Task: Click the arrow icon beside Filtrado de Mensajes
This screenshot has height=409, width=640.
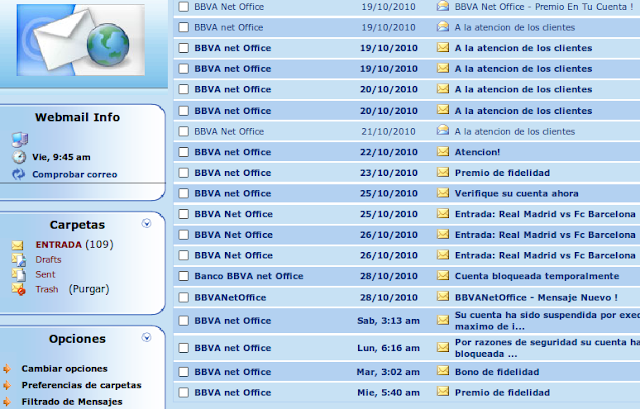Action: click(x=7, y=402)
